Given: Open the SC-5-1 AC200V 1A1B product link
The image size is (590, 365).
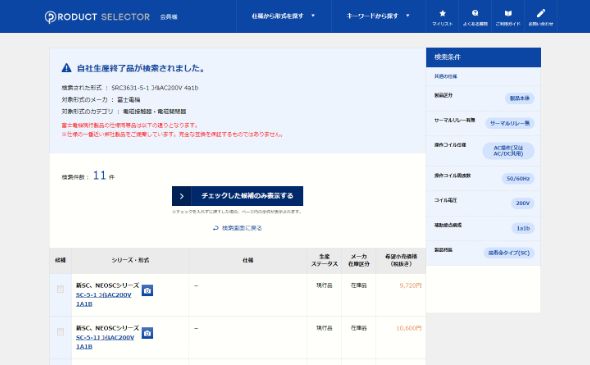Looking at the screenshot, I should [103, 300].
